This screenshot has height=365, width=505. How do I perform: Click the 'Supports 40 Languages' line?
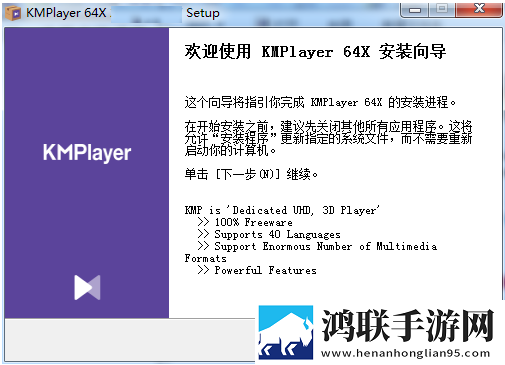coord(269,234)
